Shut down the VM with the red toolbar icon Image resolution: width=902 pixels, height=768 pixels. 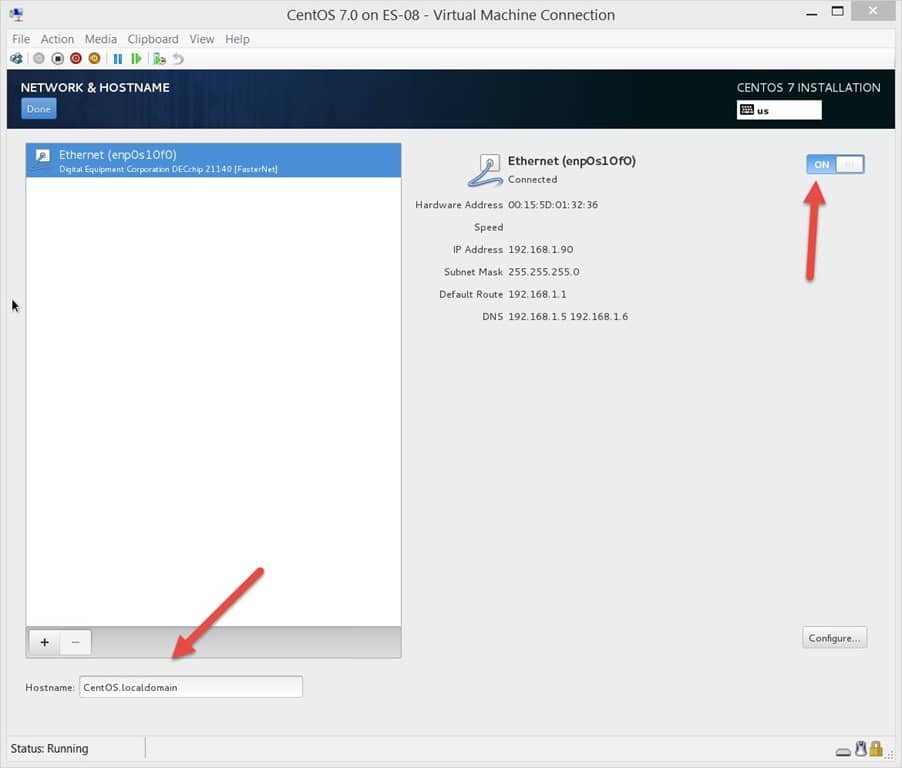pos(75,58)
